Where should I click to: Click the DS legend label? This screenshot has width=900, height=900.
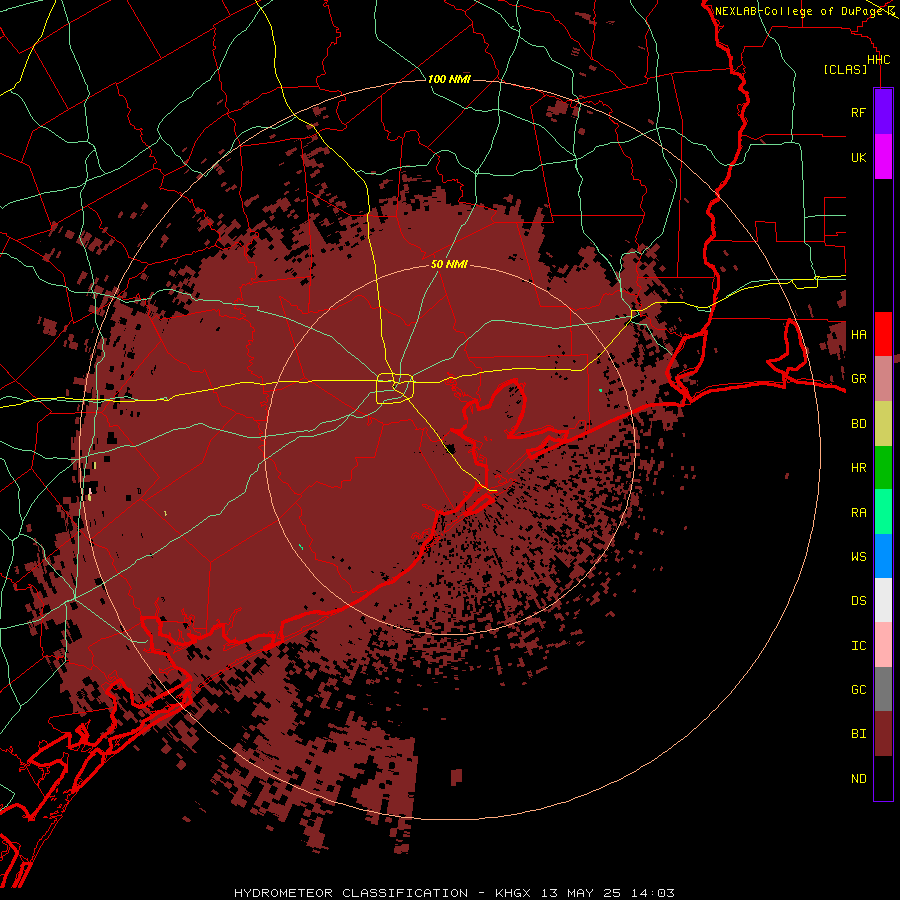pyautogui.click(x=858, y=600)
